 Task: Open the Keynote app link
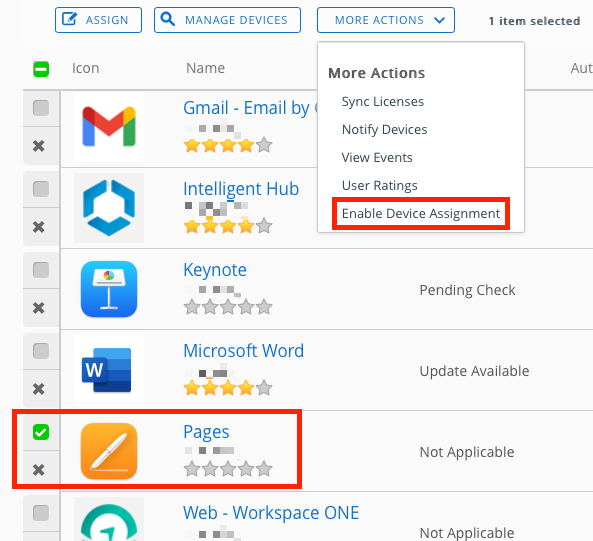click(215, 270)
